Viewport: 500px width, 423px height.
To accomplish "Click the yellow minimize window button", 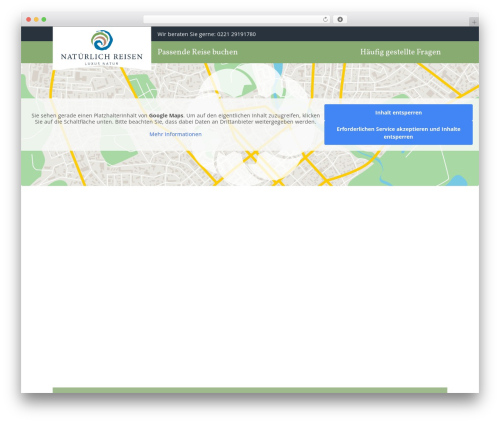I will [x=36, y=19].
